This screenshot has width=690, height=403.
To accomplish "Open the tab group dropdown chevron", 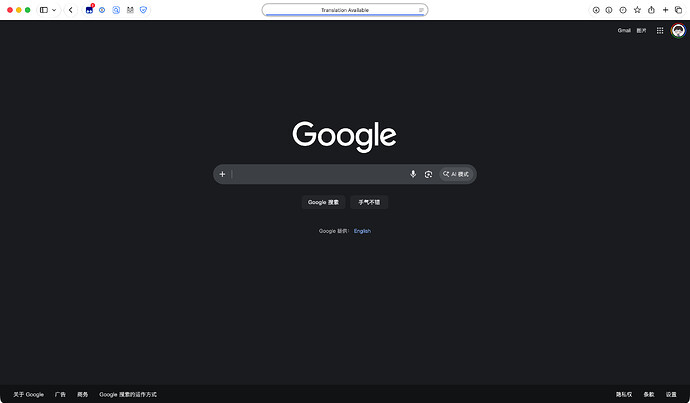I will coord(54,10).
